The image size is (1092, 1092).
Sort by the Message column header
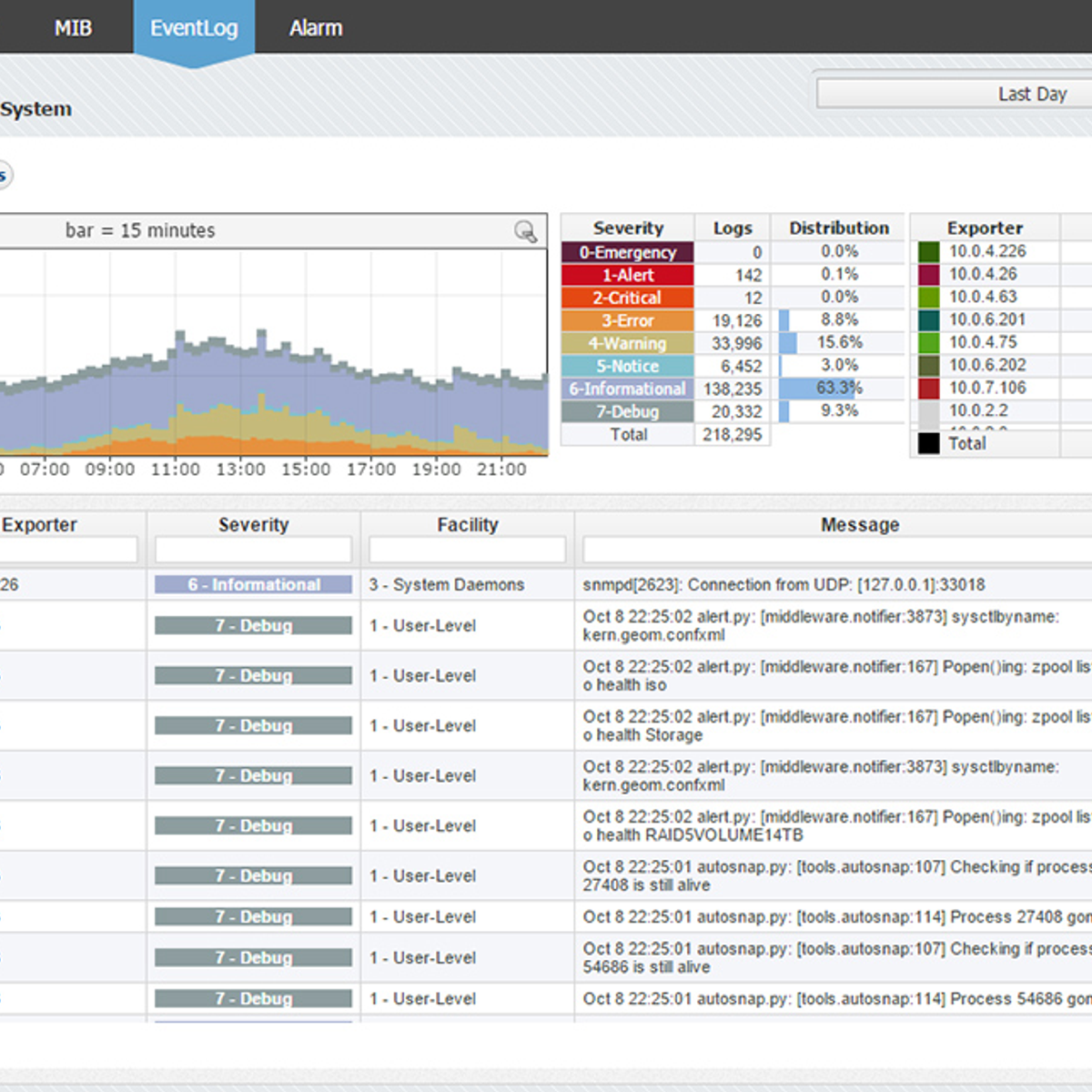859,525
